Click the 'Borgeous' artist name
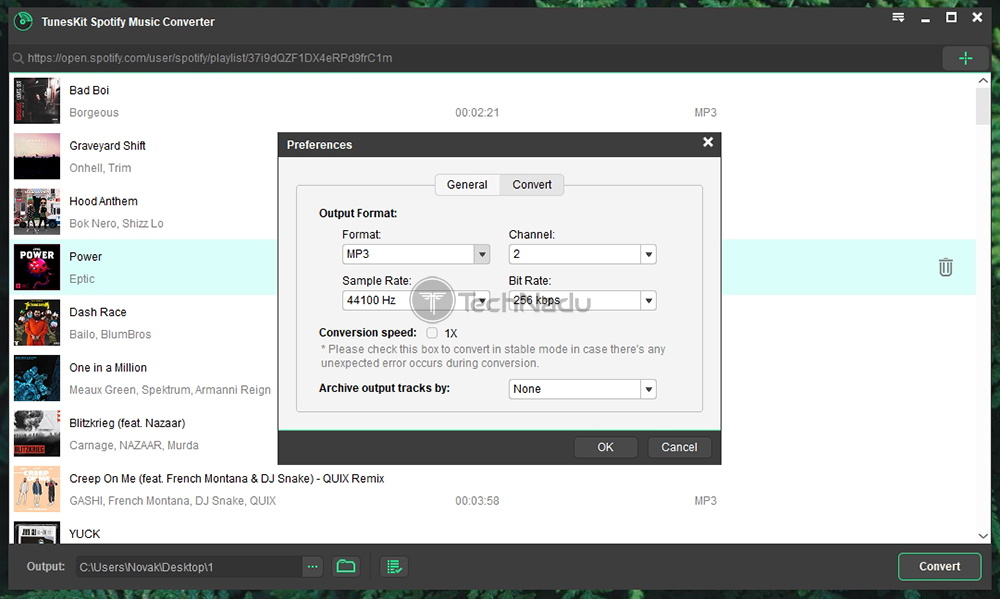The width and height of the screenshot is (1000, 599). (94, 113)
